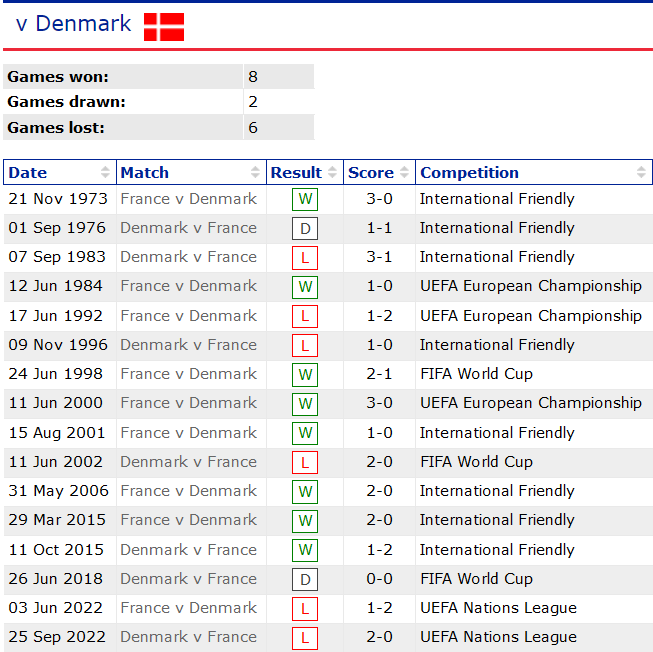Click the L result badge for 07 Sep 1983
The height and width of the screenshot is (652, 653).
305,258
